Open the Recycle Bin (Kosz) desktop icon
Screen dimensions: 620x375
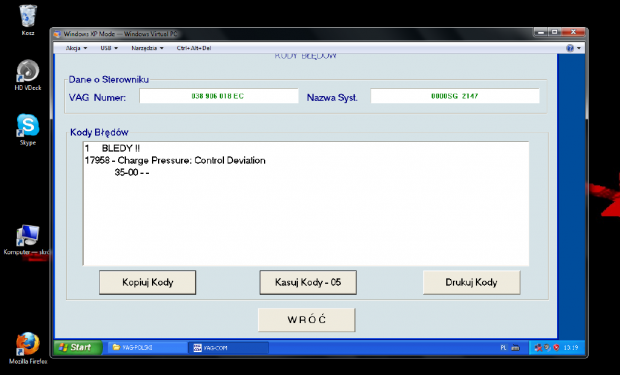click(x=28, y=20)
